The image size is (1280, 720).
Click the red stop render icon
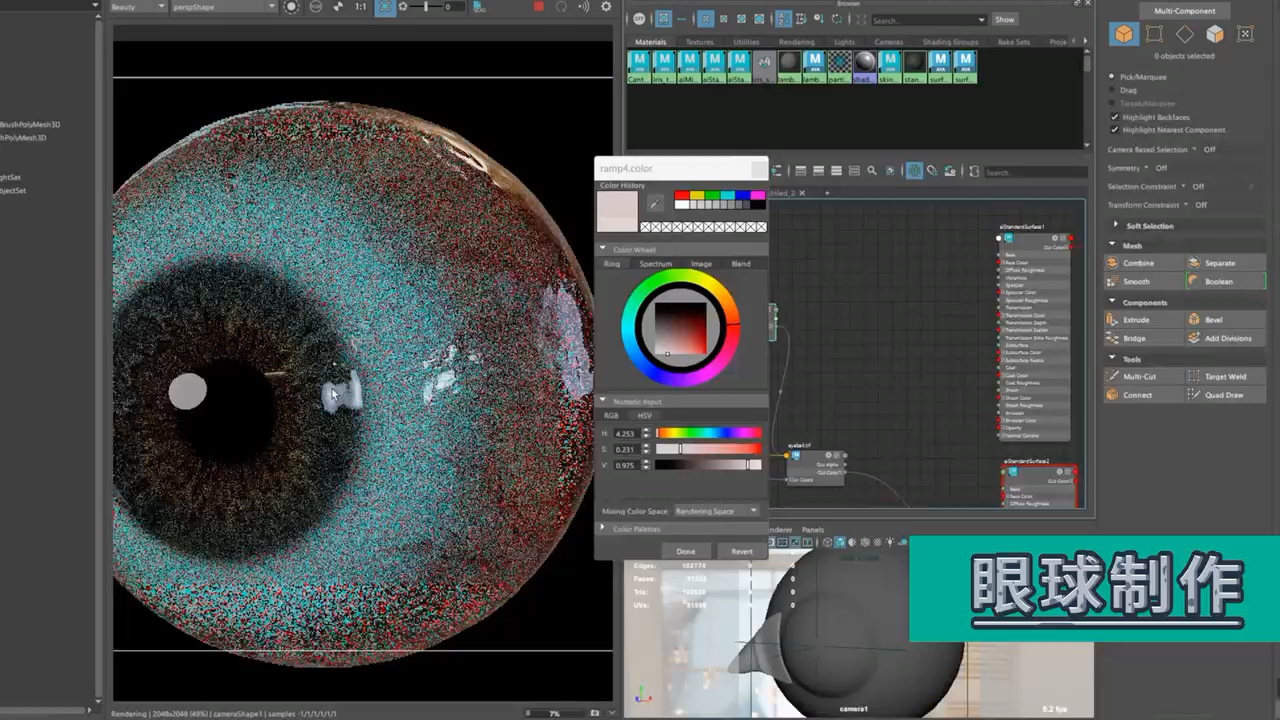point(539,7)
